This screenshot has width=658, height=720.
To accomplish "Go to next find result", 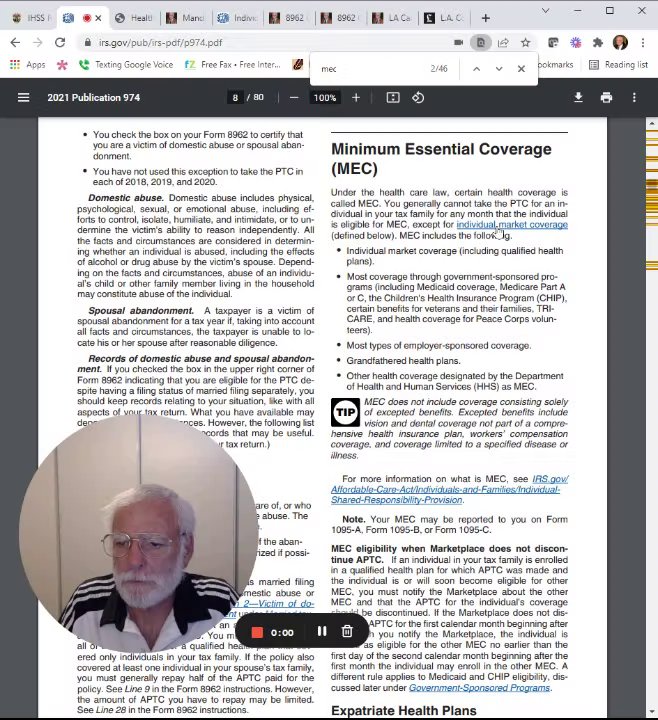I will point(499,69).
